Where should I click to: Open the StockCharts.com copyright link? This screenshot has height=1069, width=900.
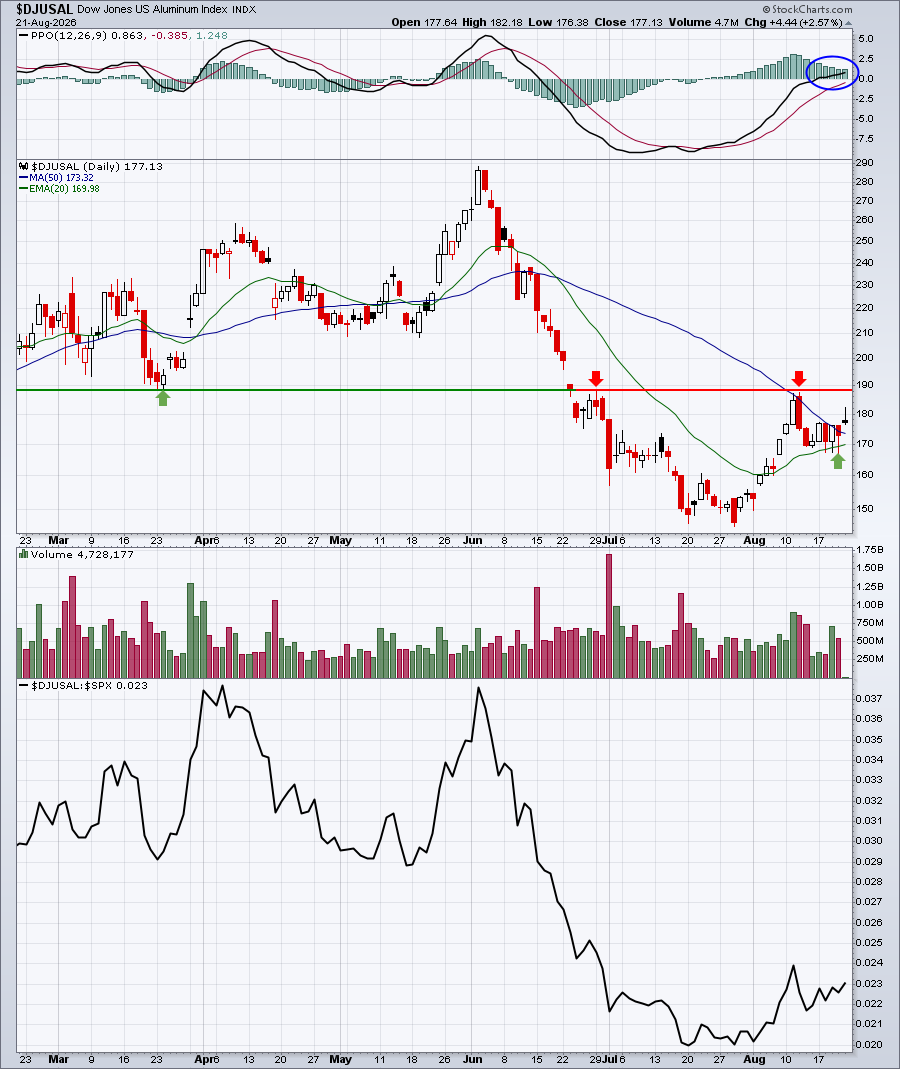click(807, 9)
